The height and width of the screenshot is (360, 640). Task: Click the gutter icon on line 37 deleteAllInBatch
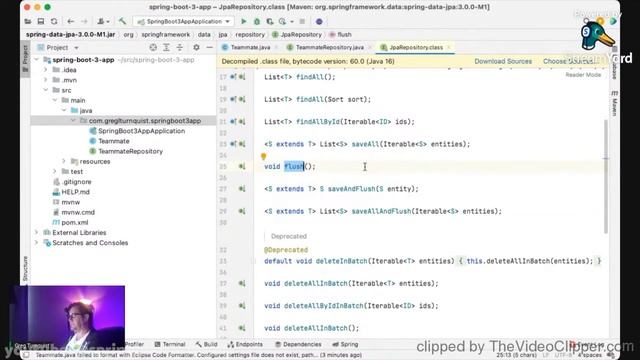242,283
